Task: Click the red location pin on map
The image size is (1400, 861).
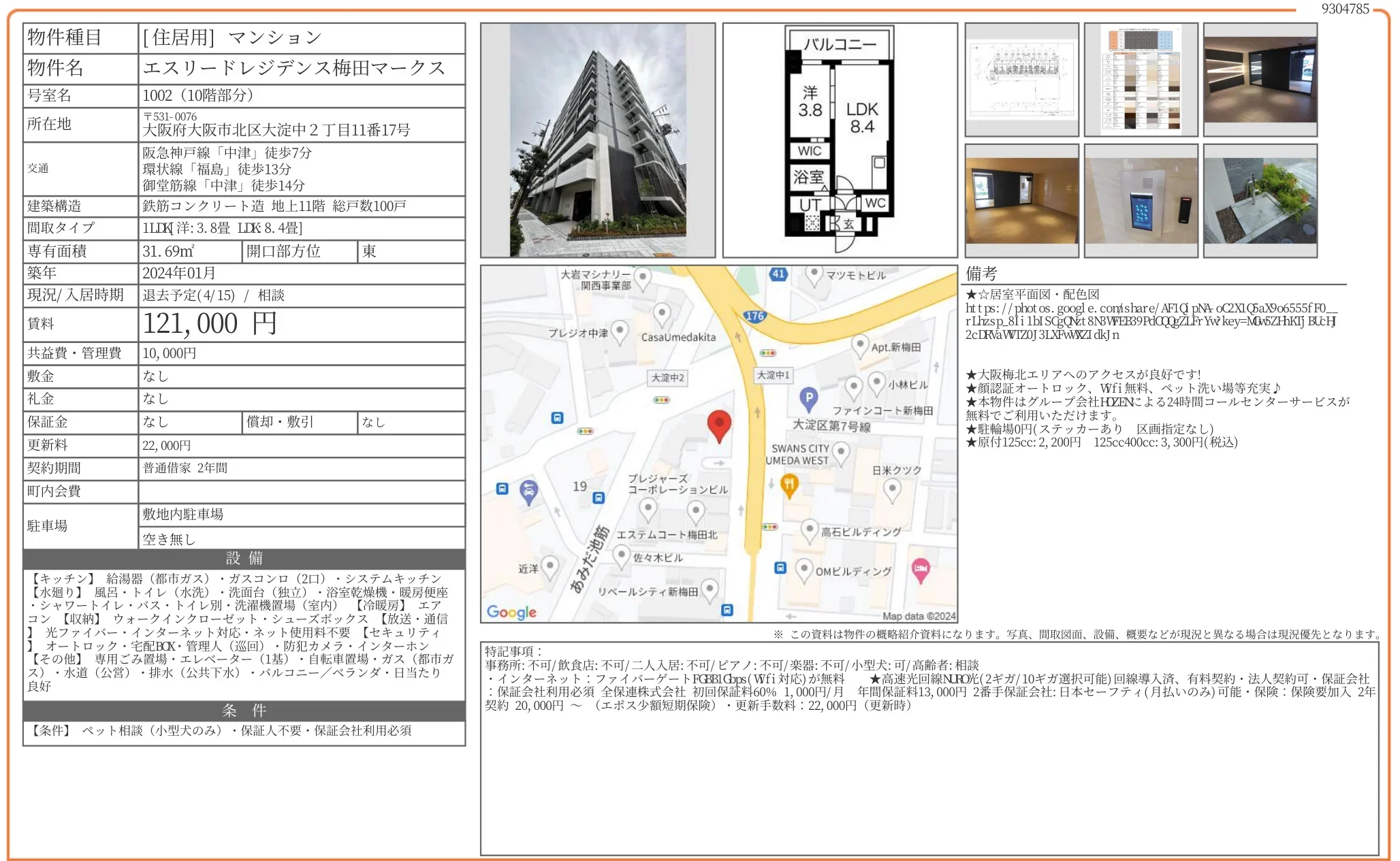Action: (x=718, y=425)
